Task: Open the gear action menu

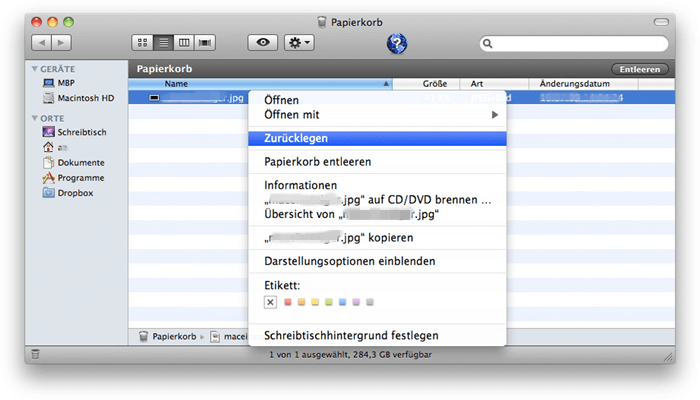Action: (299, 43)
